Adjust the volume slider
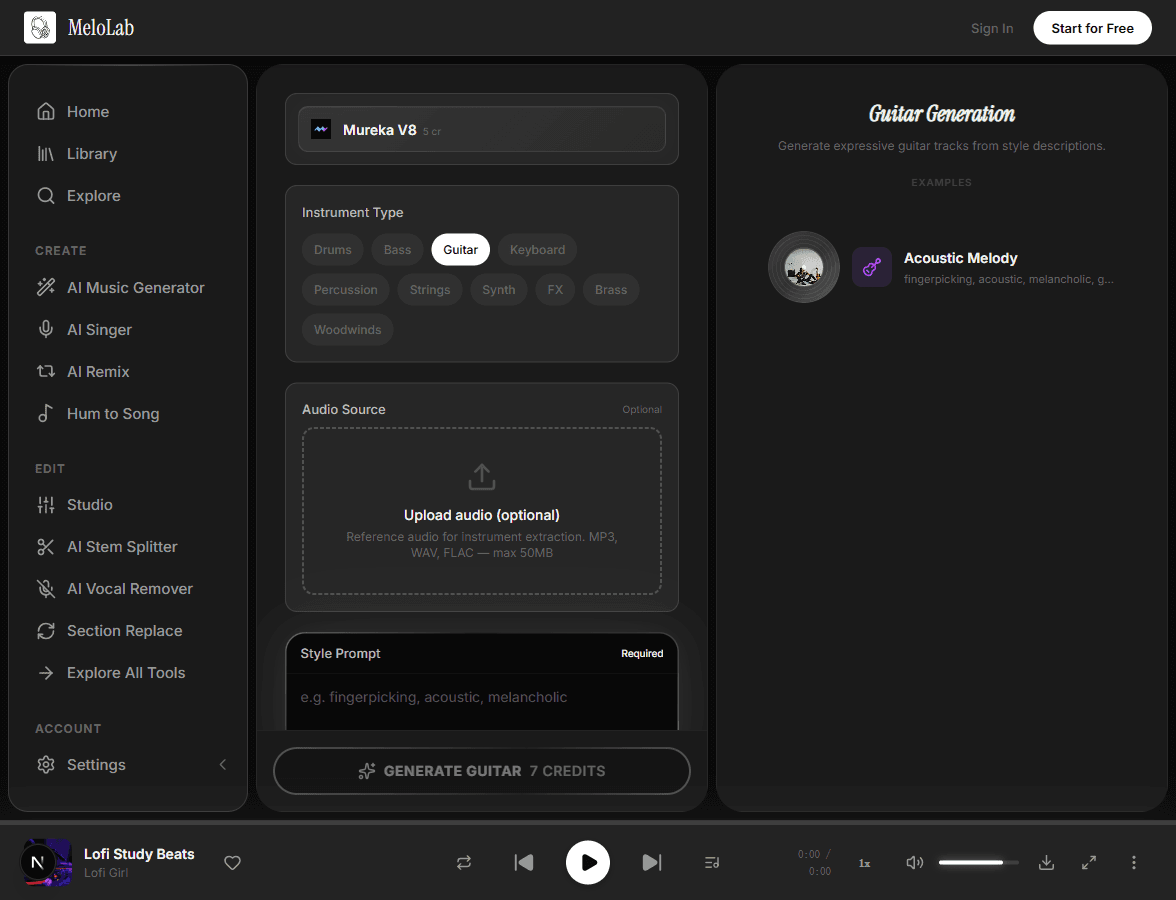This screenshot has width=1176, height=900. (x=978, y=862)
